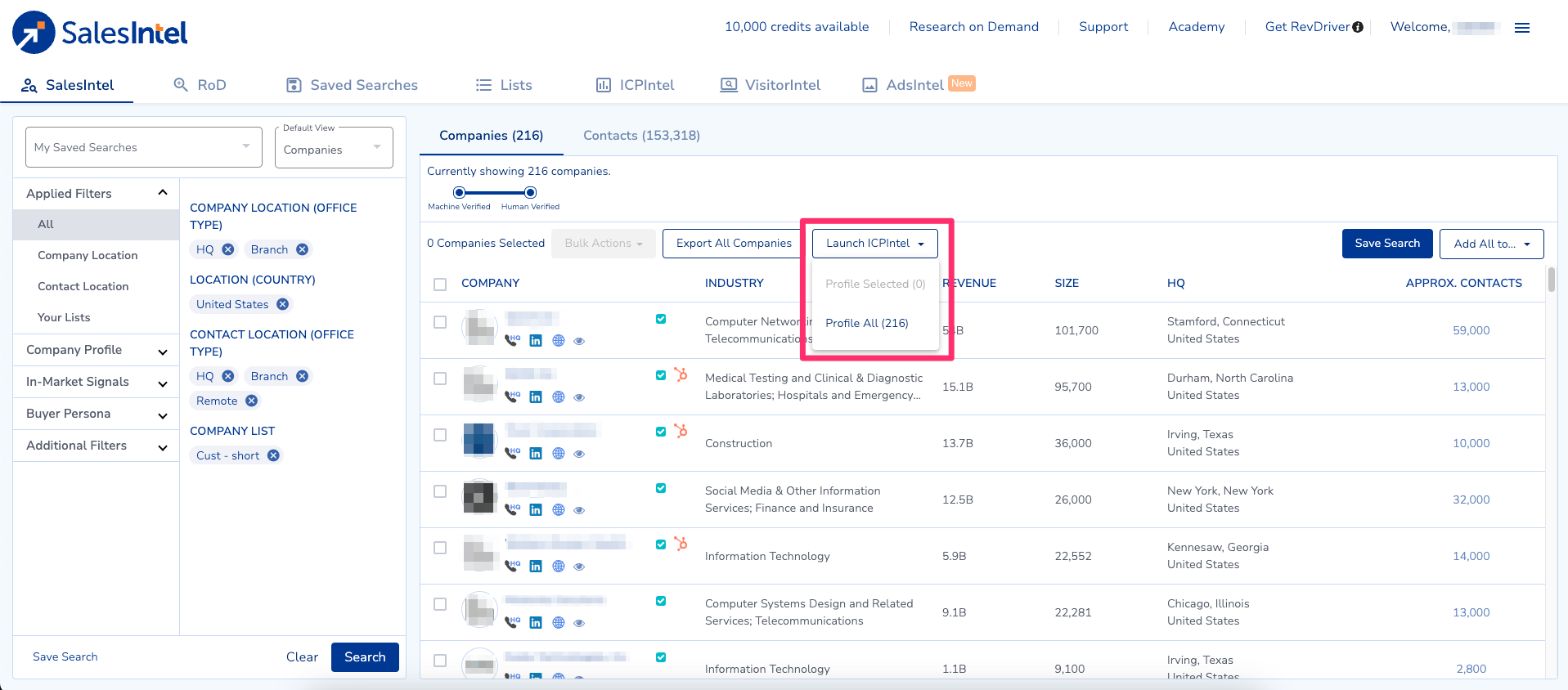This screenshot has height=690, width=1568.
Task: Switch to the RoD tab
Action: (200, 85)
